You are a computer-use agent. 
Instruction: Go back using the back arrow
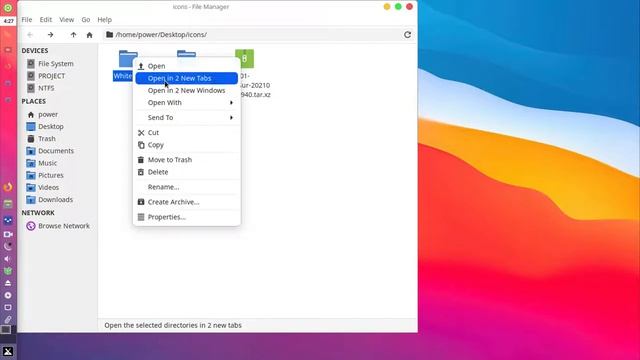[30, 35]
